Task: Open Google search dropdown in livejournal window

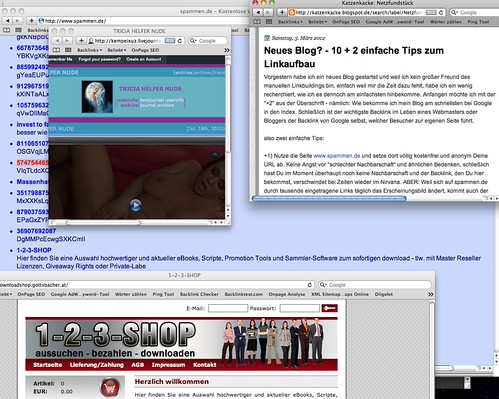Action: 193,41
